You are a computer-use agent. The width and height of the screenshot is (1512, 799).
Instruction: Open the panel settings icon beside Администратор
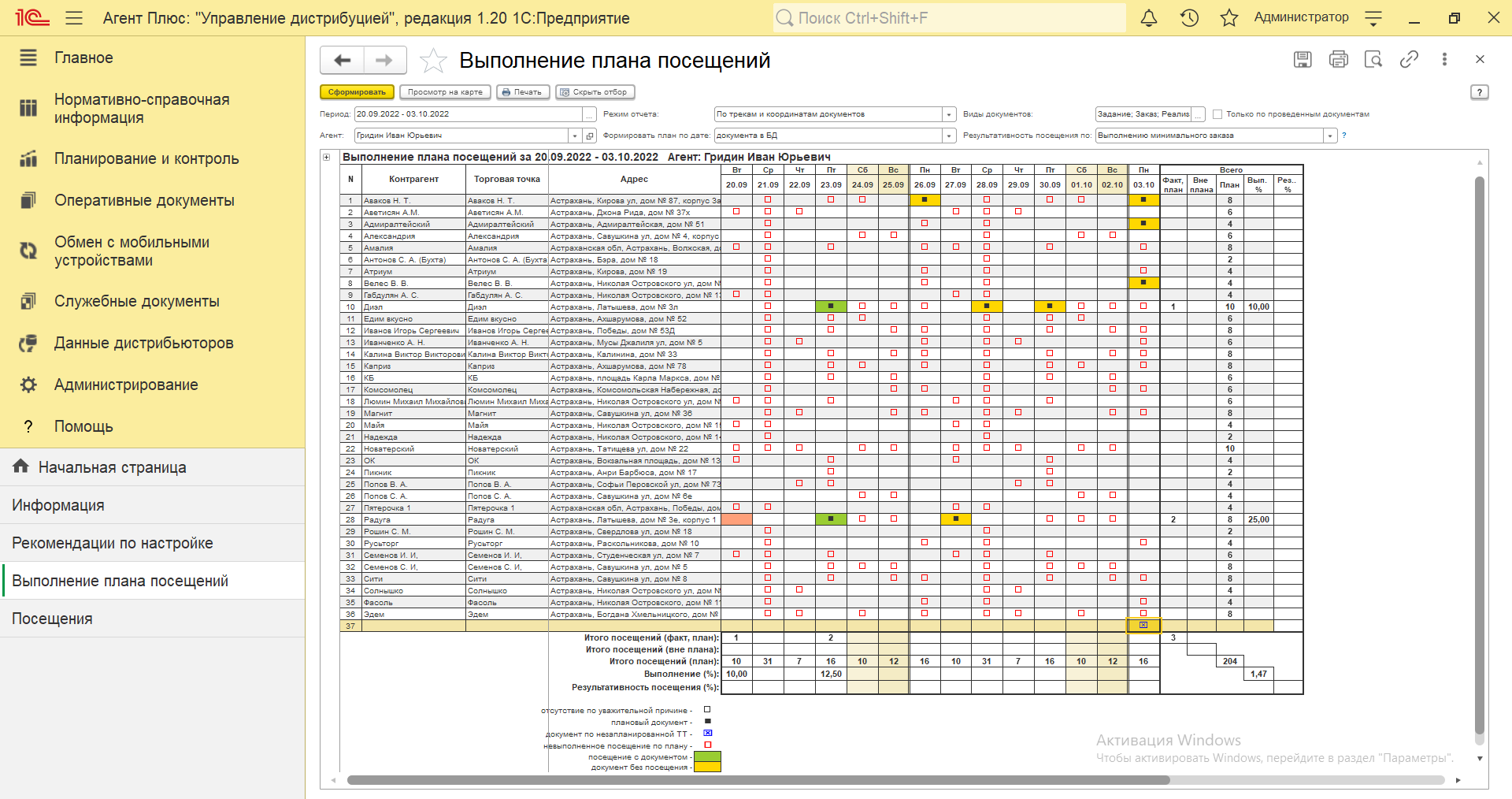1373,17
